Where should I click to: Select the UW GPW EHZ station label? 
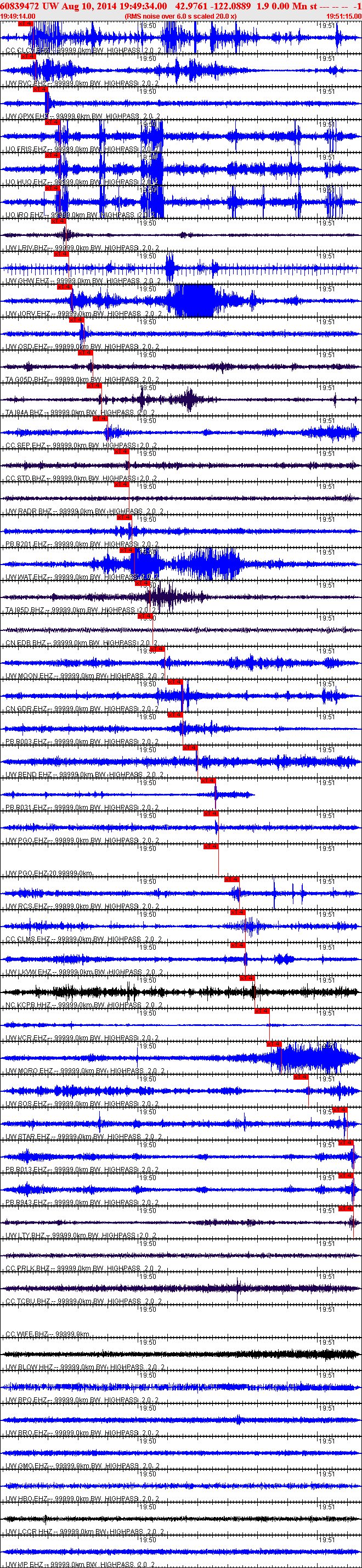pos(83,116)
